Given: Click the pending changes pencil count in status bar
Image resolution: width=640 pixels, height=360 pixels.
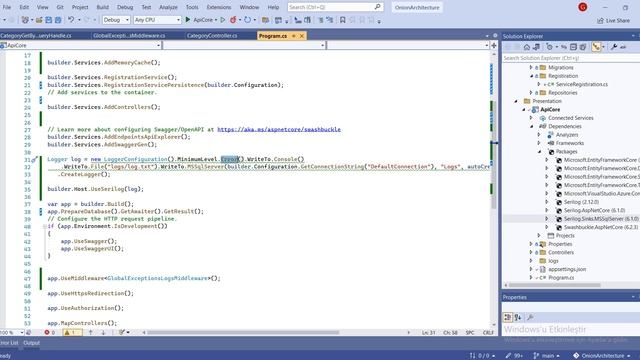Looking at the screenshot, I should point(514,356).
